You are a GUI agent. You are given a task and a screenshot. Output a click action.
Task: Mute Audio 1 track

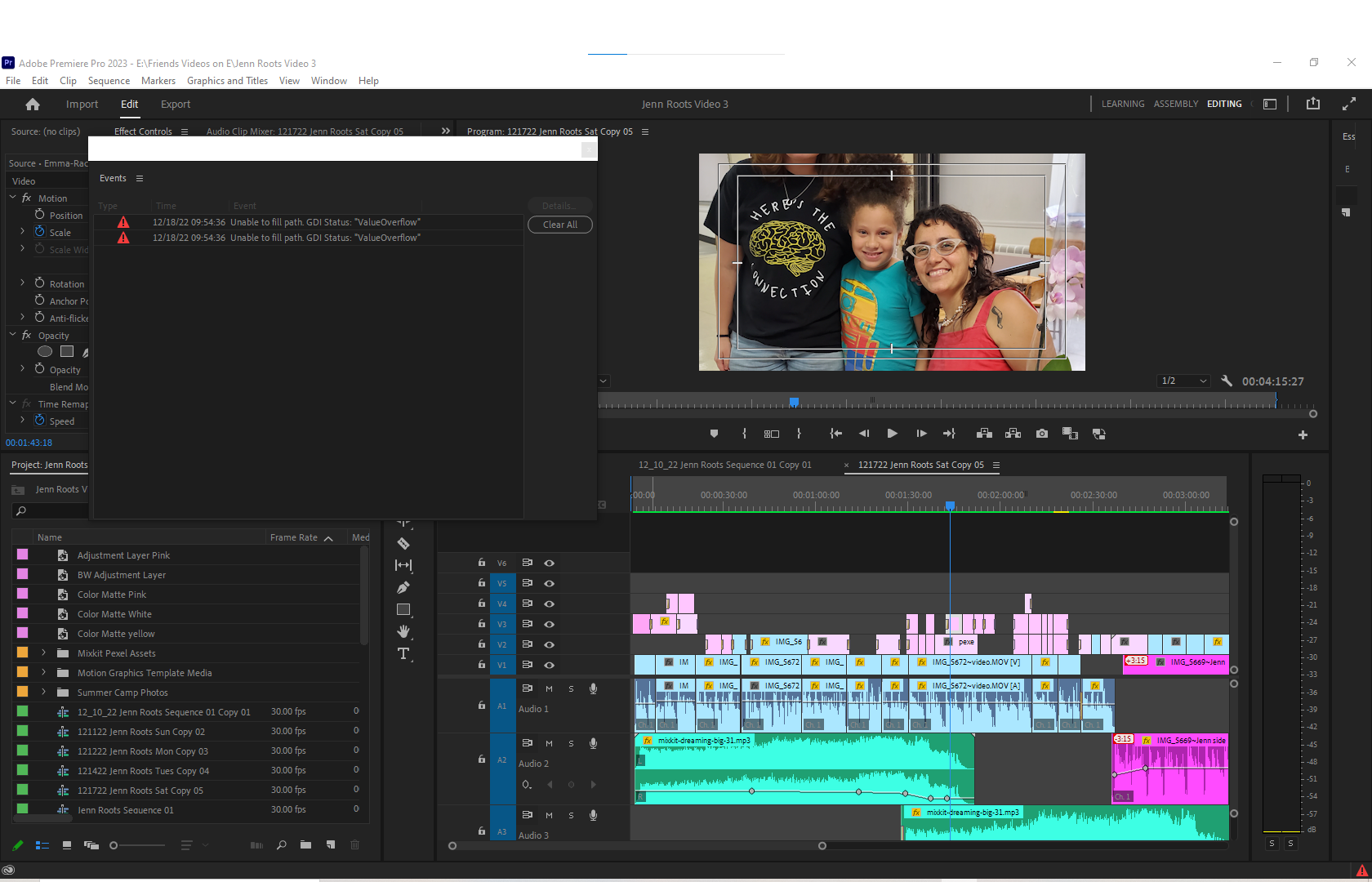(550, 688)
